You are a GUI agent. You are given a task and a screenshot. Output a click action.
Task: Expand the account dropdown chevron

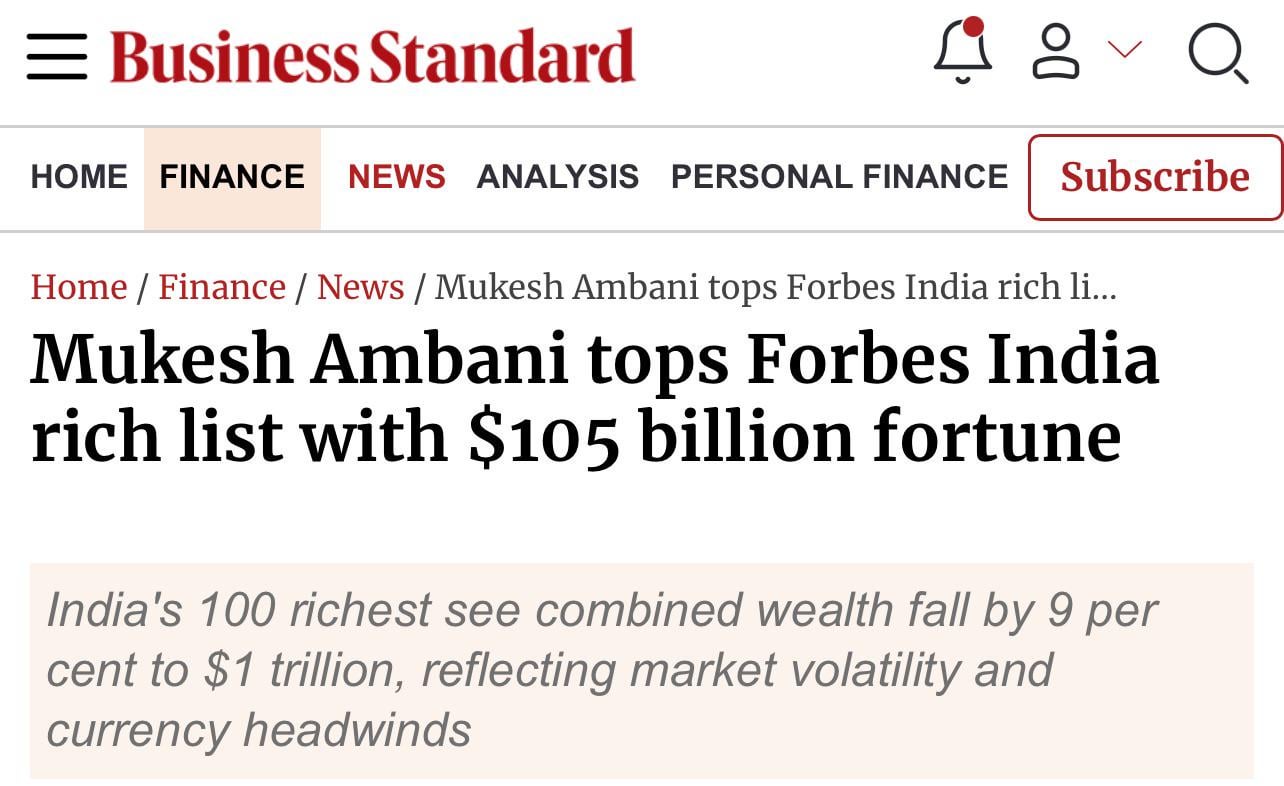click(1125, 49)
